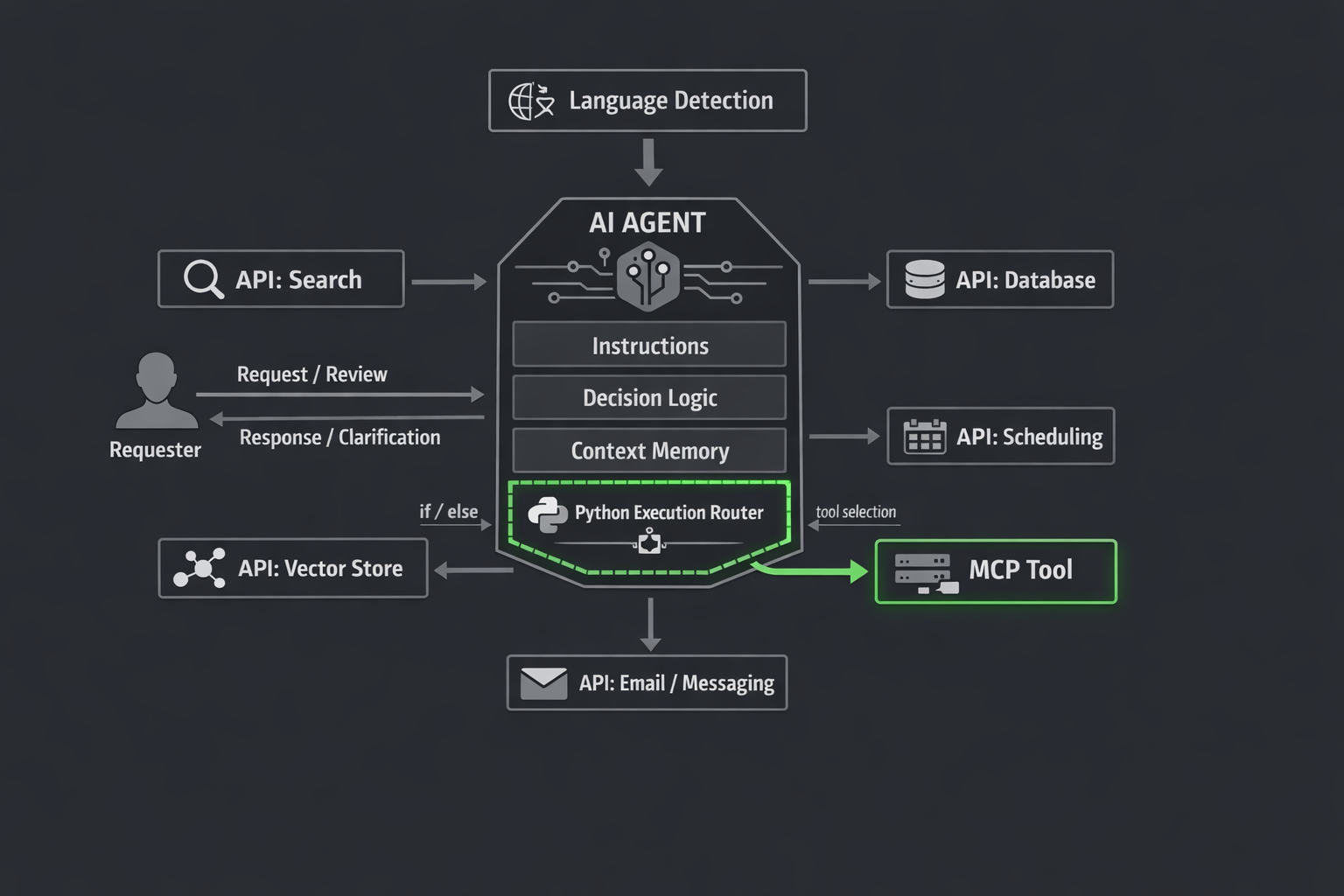1344x896 pixels.
Task: Expand the Instructions section
Action: pos(648,345)
